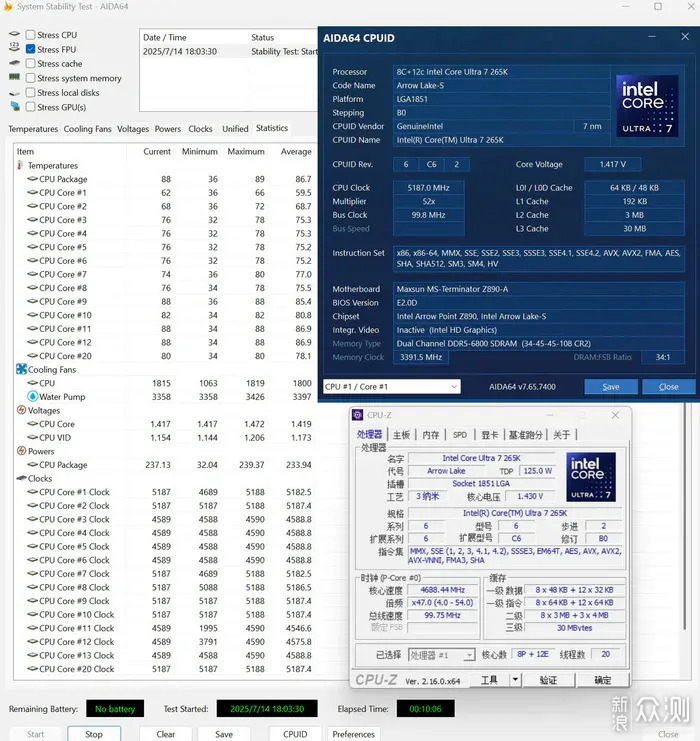Select CPU-Z graphics (显卡) tab

(490, 434)
